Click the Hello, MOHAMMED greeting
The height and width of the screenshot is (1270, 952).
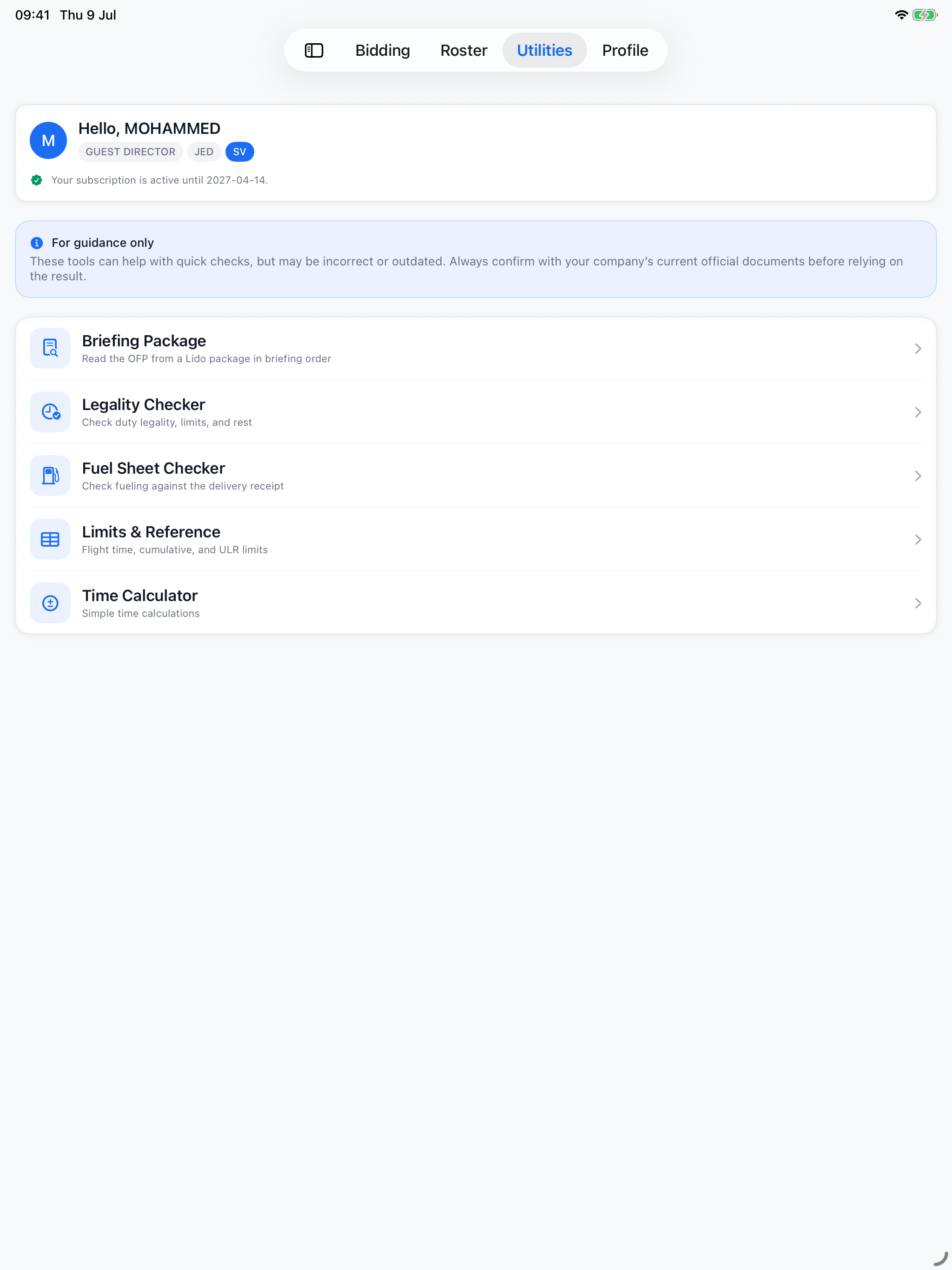[x=149, y=129]
